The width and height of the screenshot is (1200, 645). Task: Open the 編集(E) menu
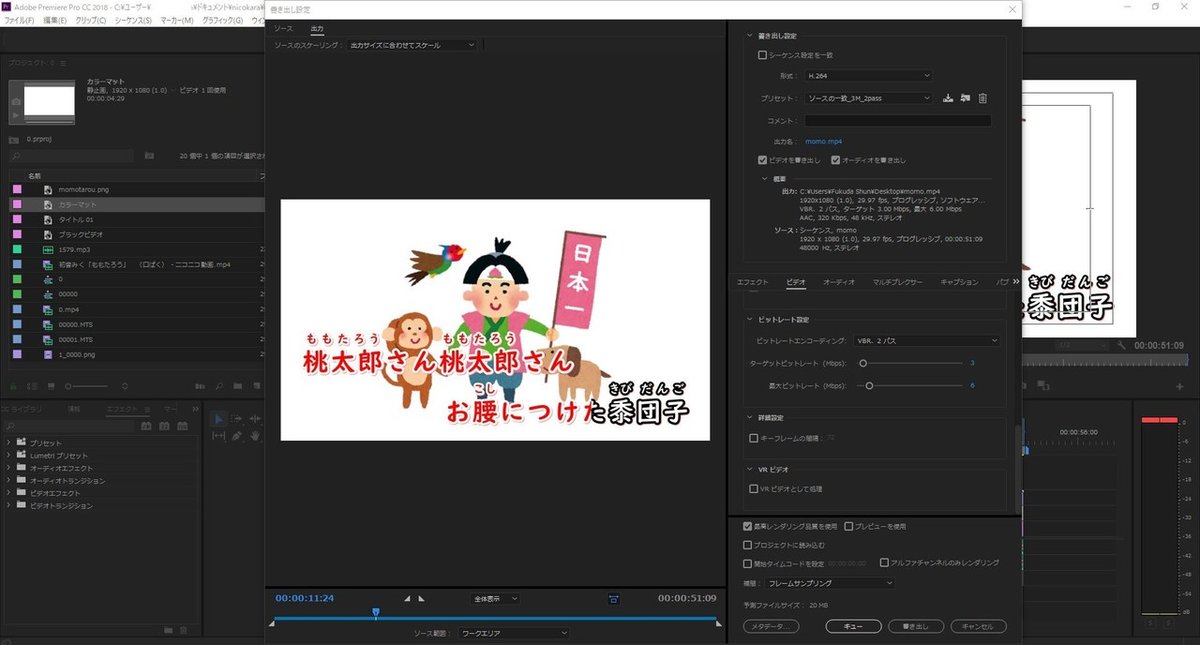(x=55, y=20)
